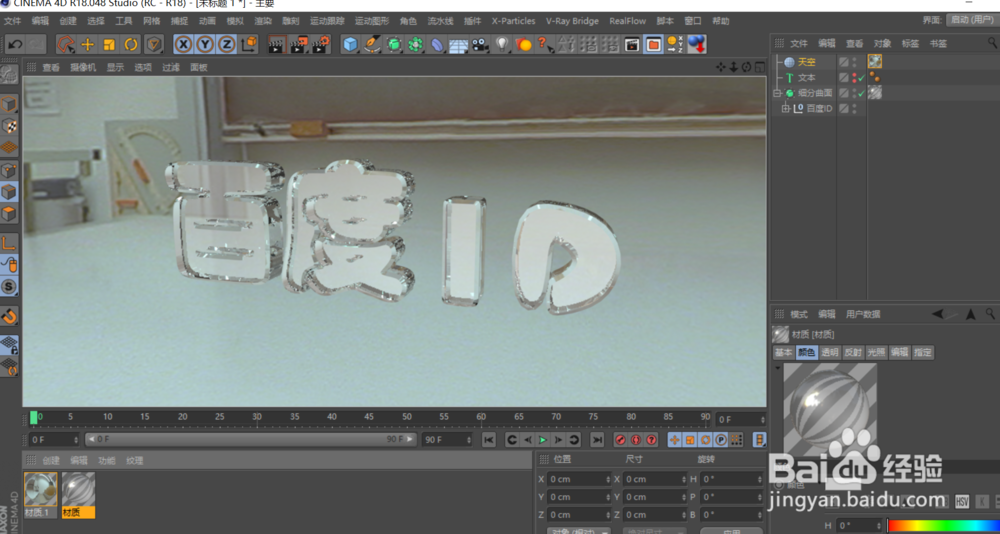
Task: Disable green checkmark of 细分曲面 object
Action: click(x=862, y=93)
